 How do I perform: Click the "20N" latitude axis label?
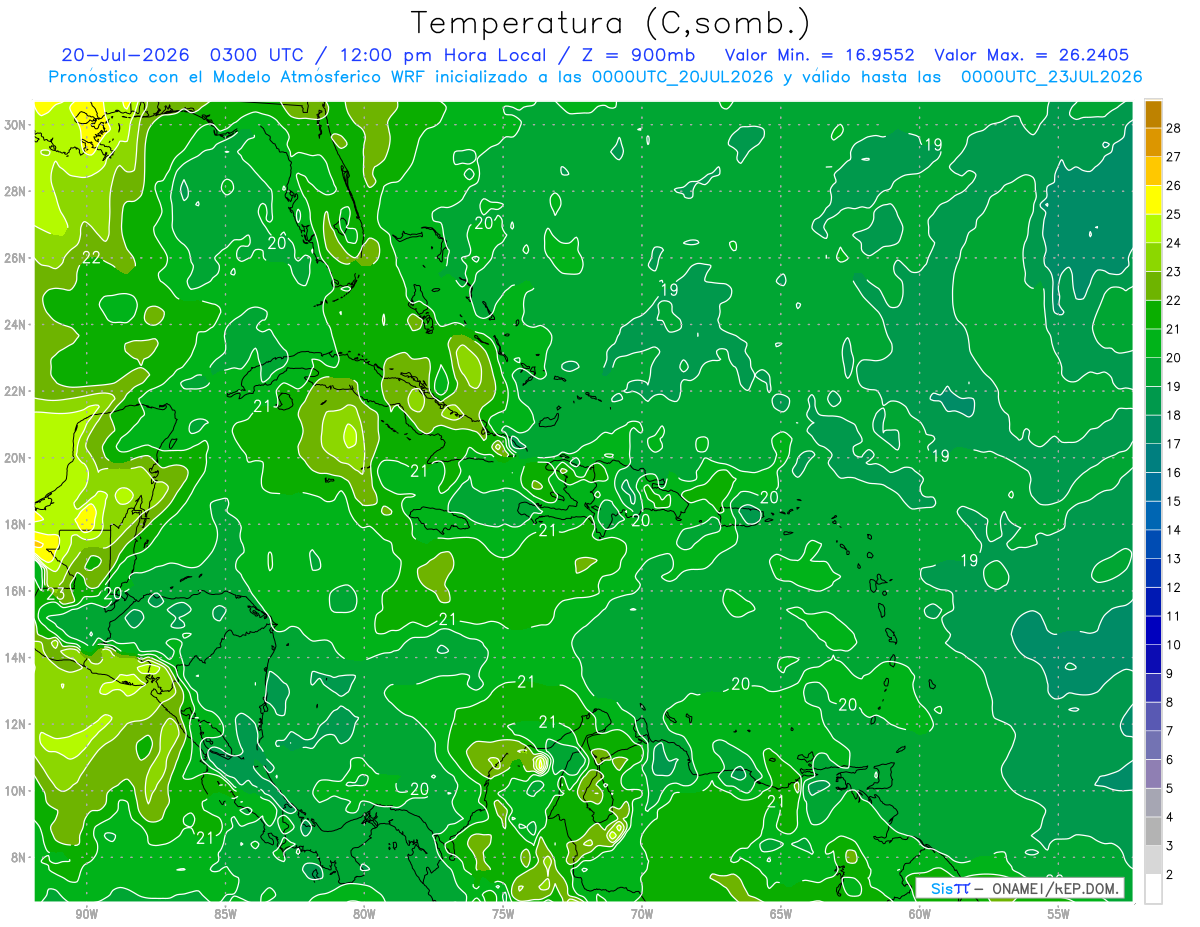point(16,457)
